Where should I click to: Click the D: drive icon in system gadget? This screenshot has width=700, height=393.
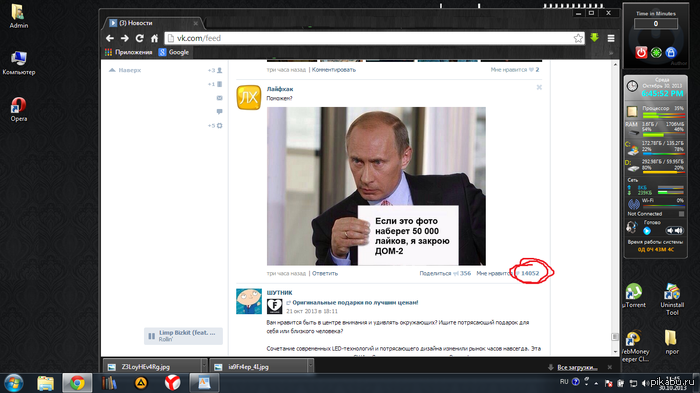(x=632, y=167)
